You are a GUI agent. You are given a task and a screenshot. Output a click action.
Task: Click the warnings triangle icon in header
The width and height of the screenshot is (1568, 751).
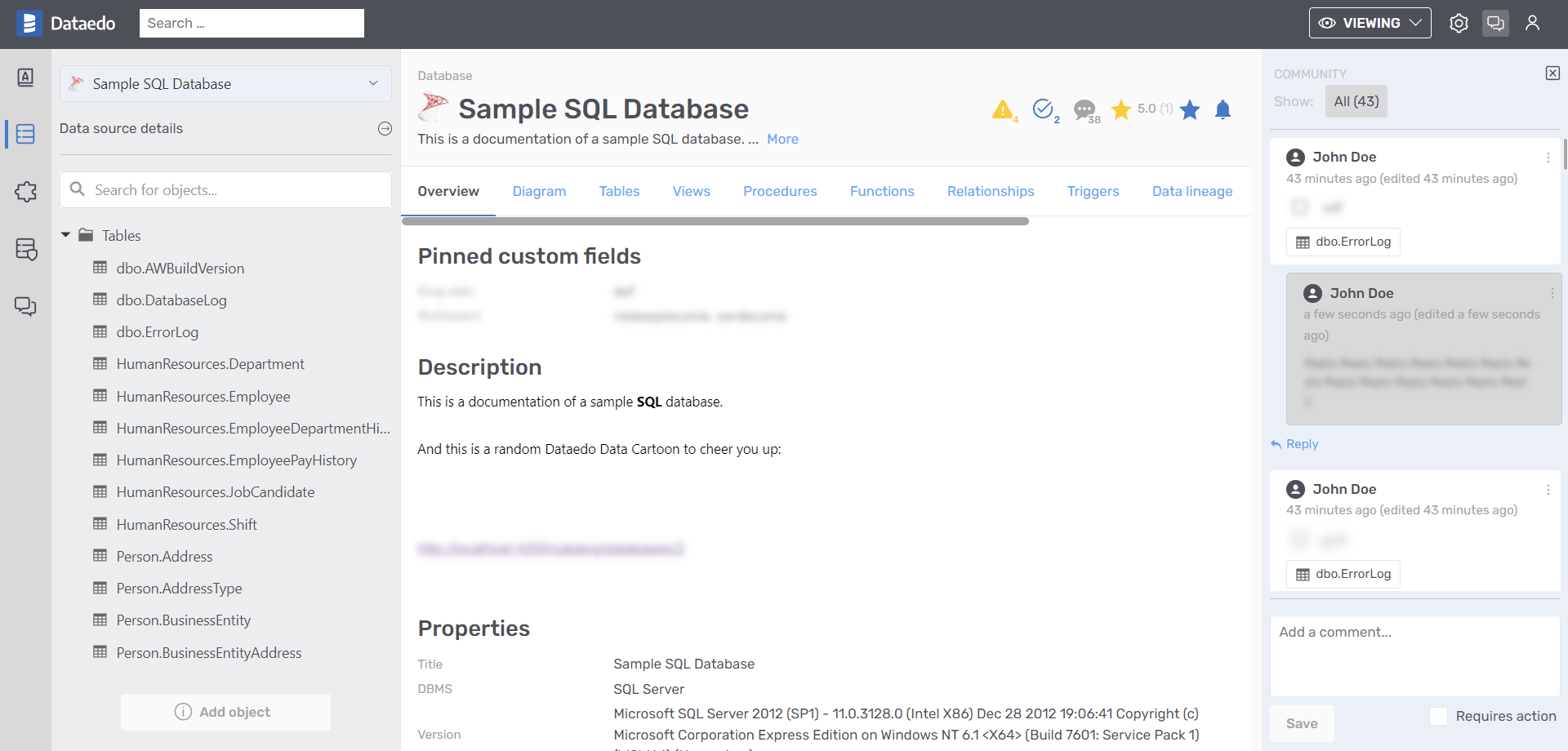(1002, 109)
